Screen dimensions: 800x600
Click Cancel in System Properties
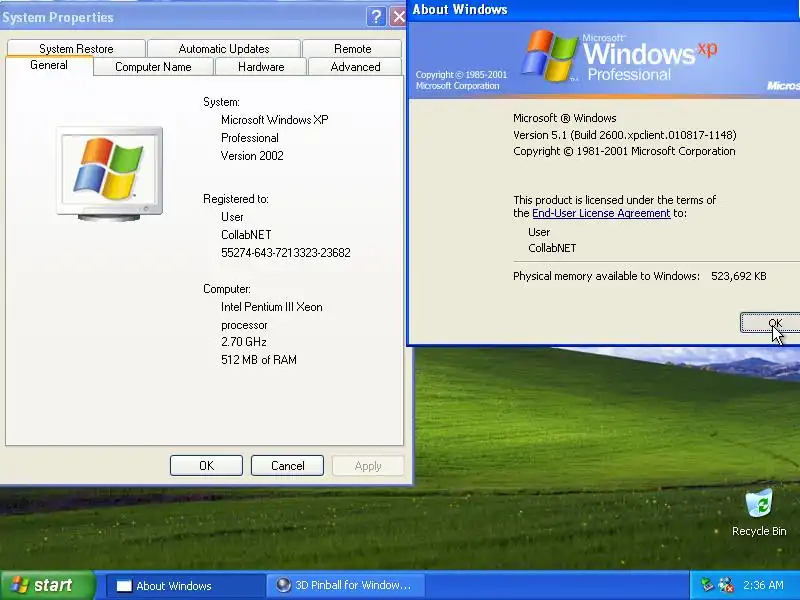[x=287, y=466]
